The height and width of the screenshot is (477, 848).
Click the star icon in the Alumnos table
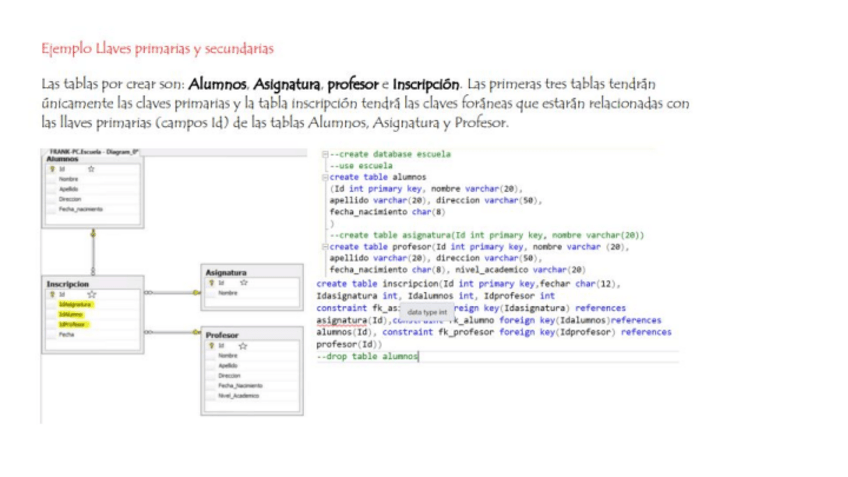[x=91, y=169]
